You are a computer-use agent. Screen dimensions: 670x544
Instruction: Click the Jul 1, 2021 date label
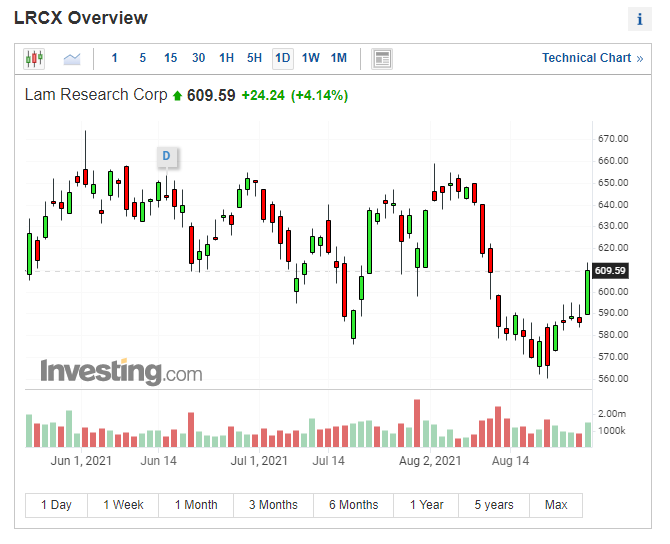point(259,461)
